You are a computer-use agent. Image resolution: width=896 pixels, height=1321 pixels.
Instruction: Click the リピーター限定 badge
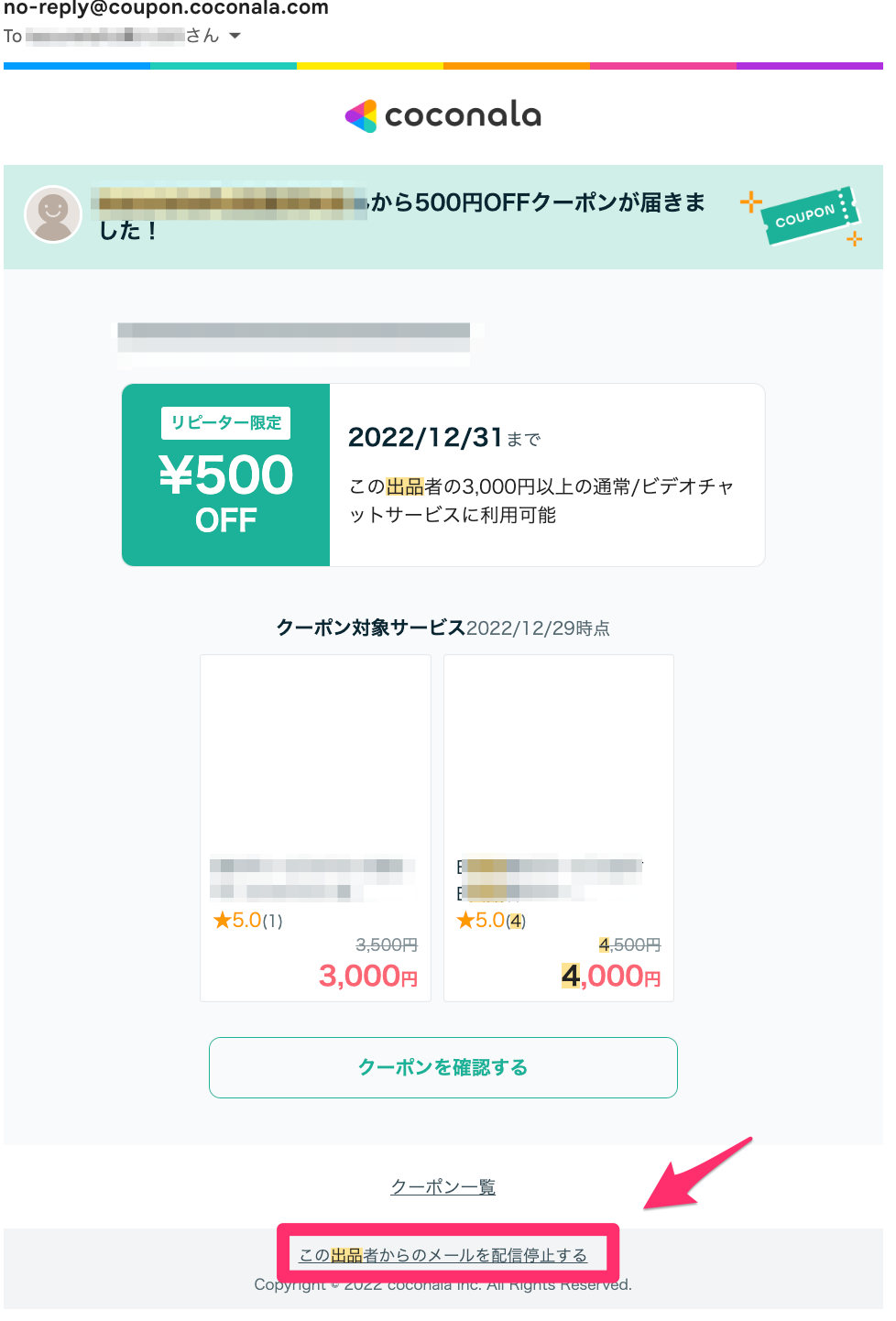[226, 422]
